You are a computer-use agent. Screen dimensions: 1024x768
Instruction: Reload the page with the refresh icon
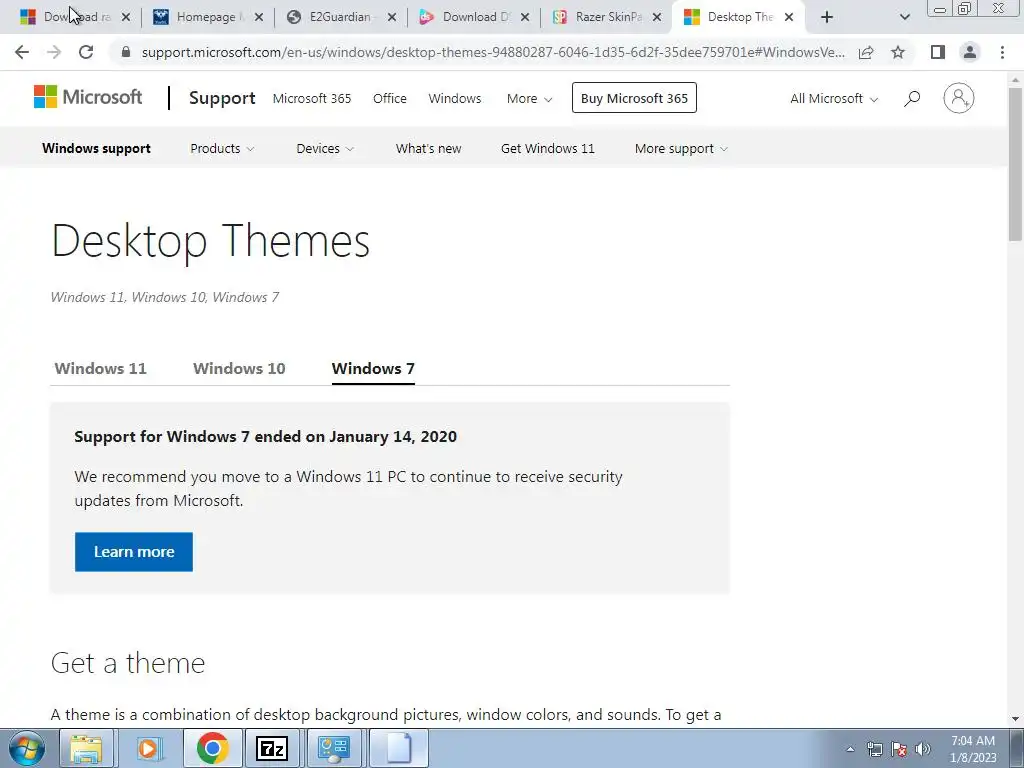86,52
